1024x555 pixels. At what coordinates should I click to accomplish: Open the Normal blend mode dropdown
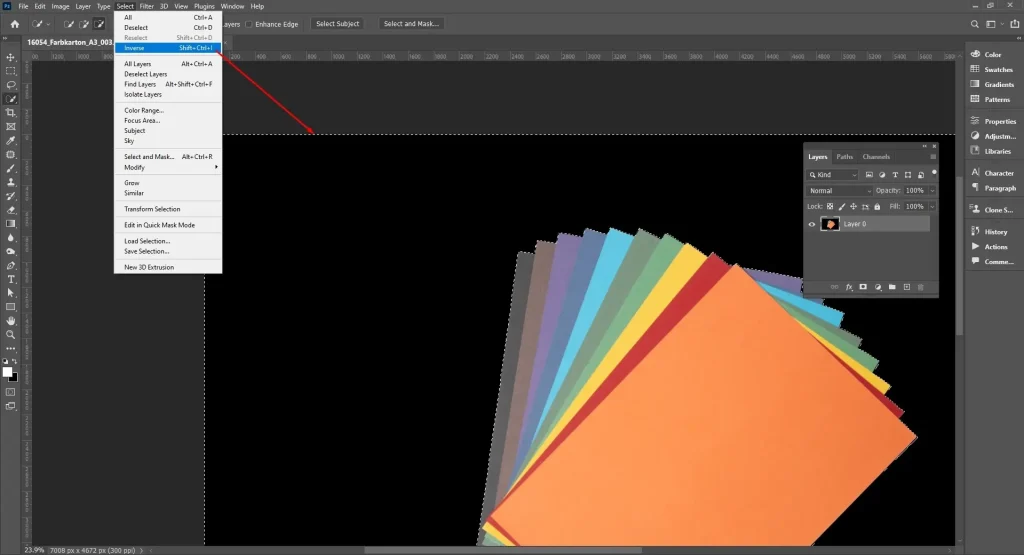839,190
